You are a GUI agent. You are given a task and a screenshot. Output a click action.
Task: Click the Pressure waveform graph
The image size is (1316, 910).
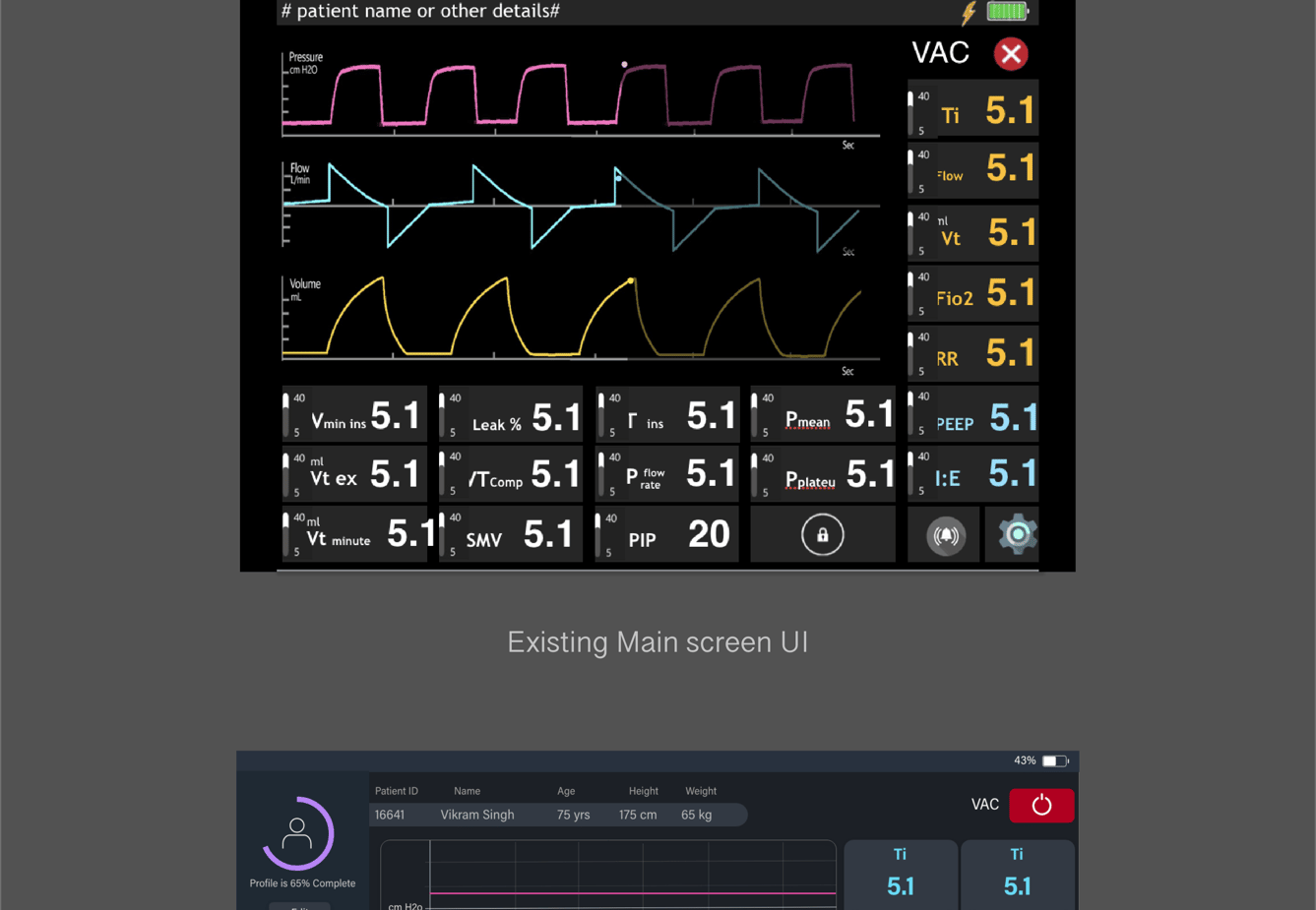581,95
